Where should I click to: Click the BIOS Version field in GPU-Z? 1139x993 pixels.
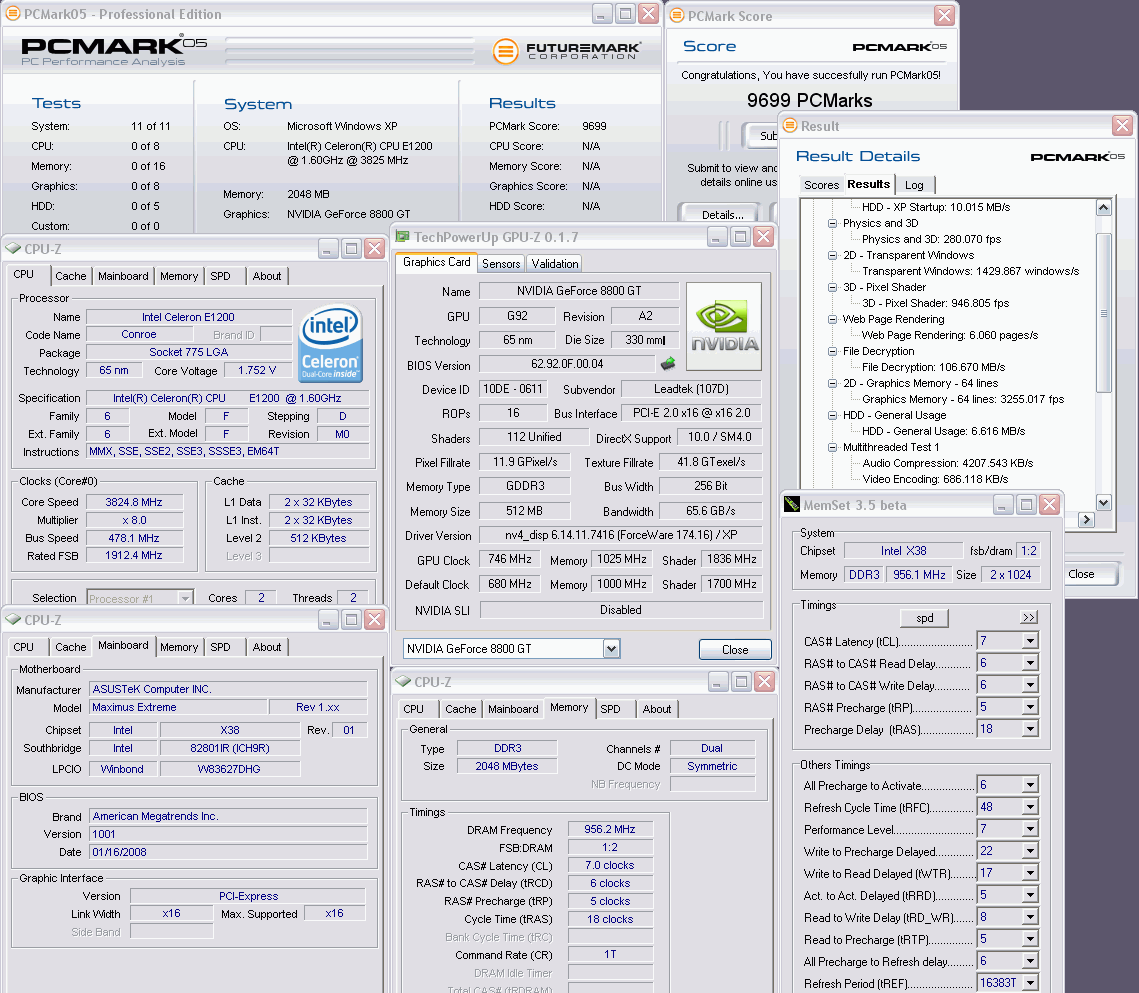(567, 364)
